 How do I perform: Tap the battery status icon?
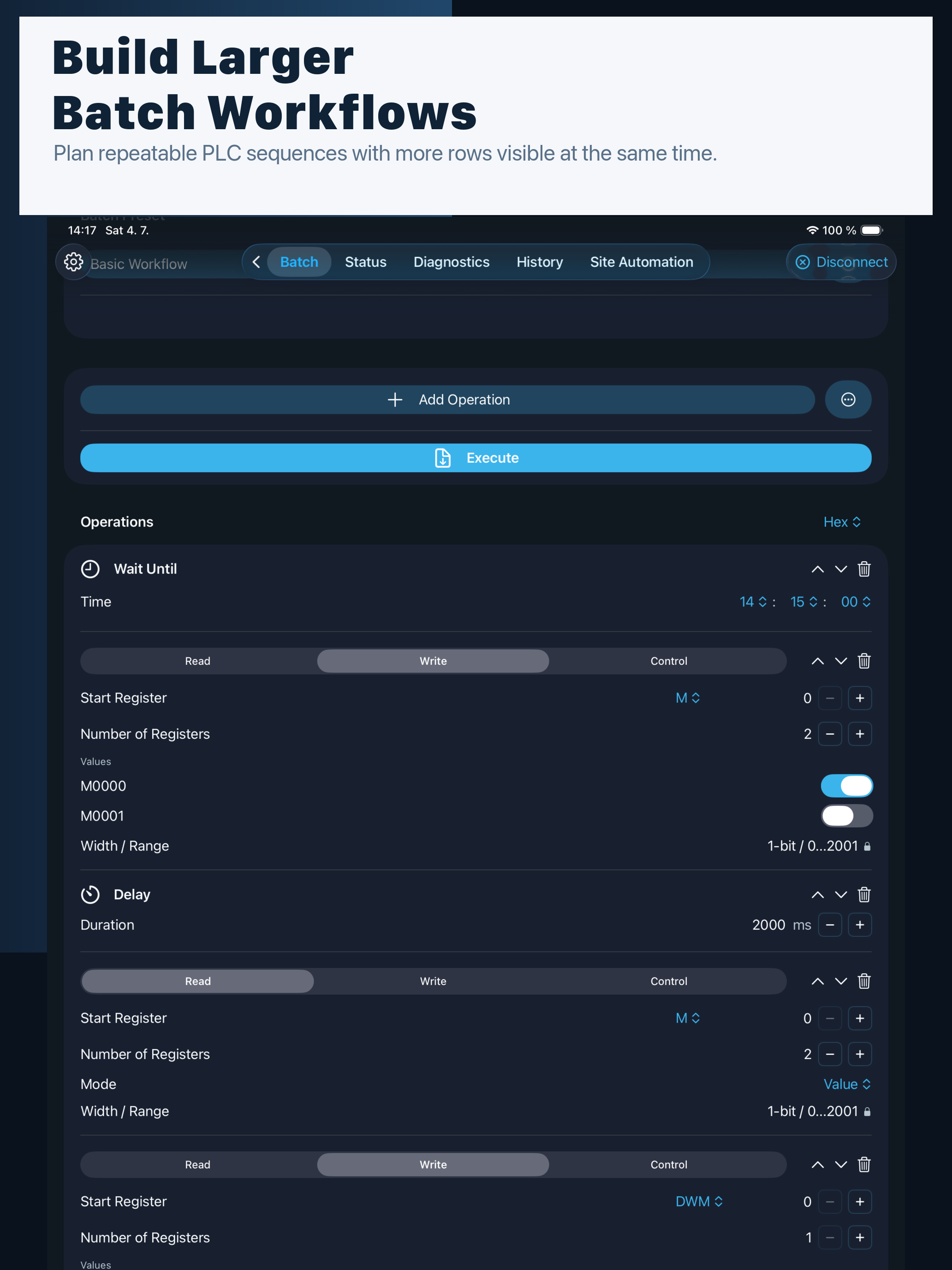871,230
